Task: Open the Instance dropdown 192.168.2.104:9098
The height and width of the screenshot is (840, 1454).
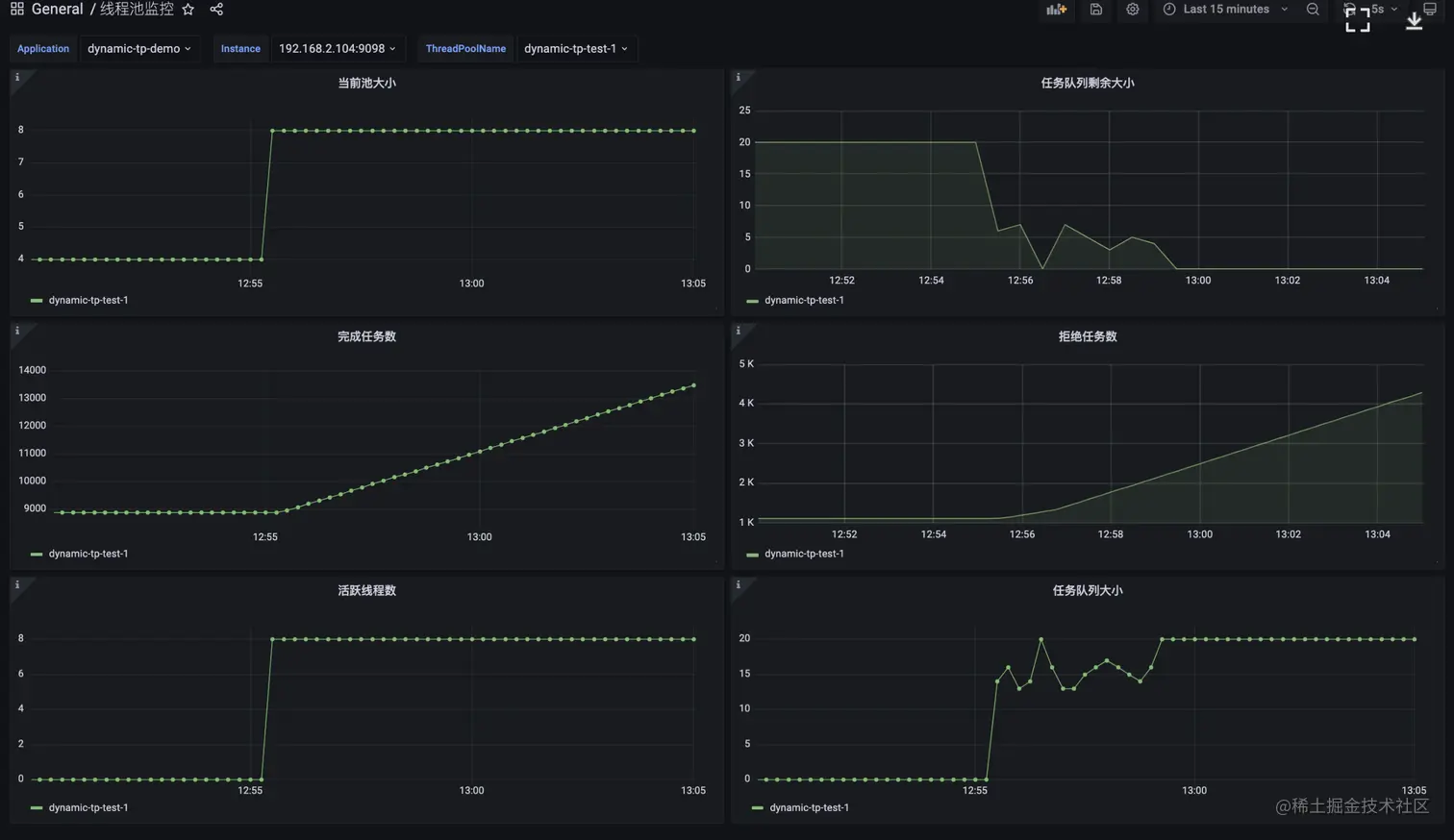Action: (338, 48)
